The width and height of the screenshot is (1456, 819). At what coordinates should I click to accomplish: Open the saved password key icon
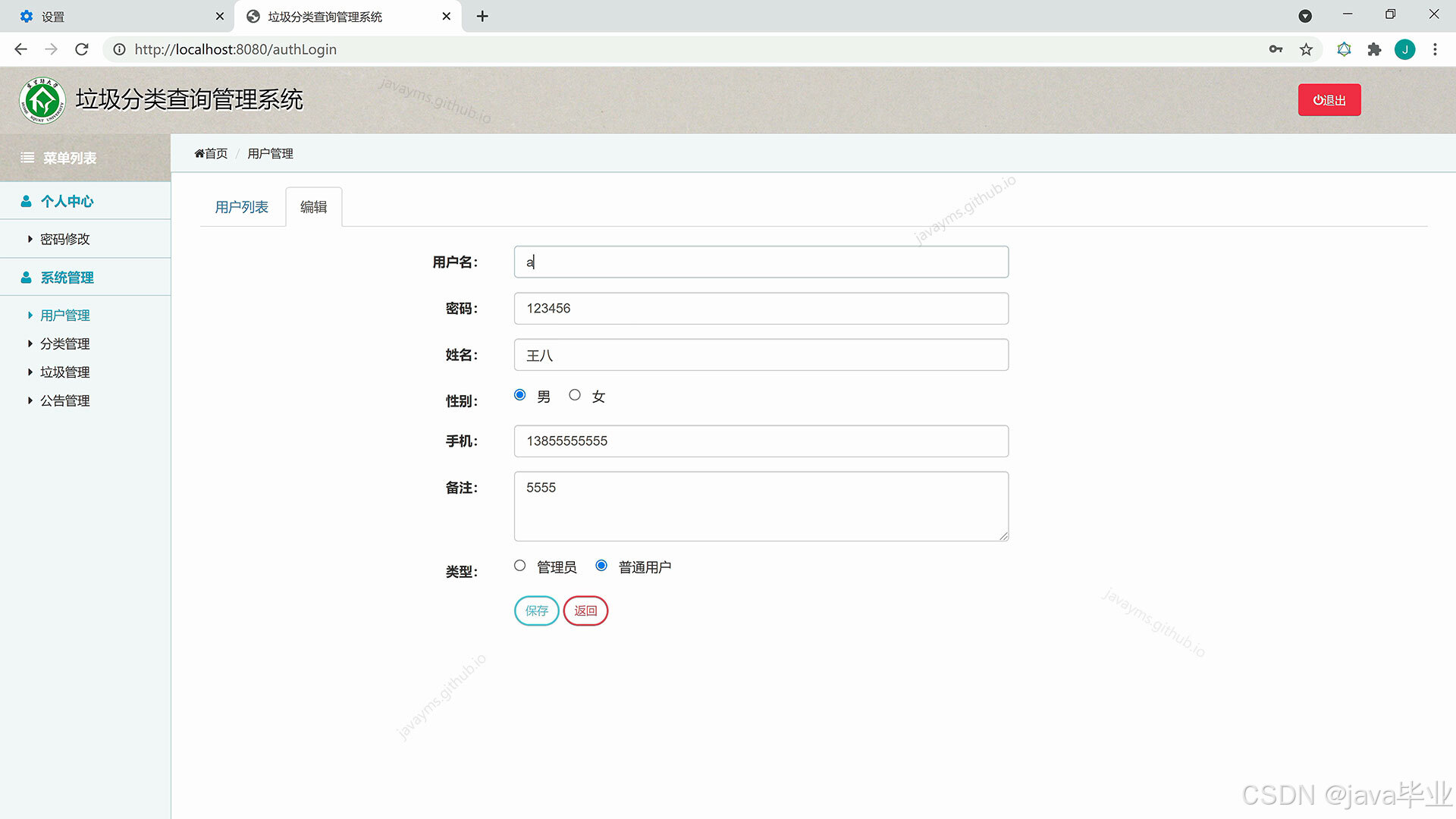[1276, 49]
